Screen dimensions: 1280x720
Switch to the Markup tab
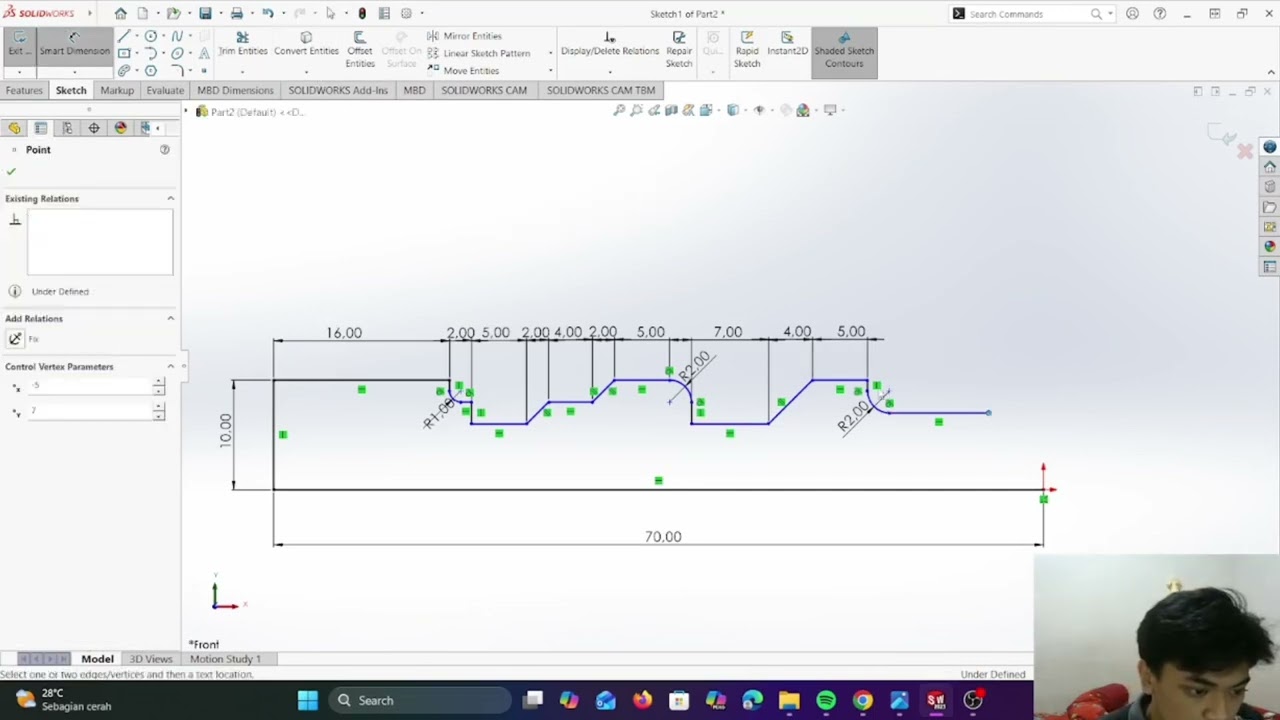117,90
